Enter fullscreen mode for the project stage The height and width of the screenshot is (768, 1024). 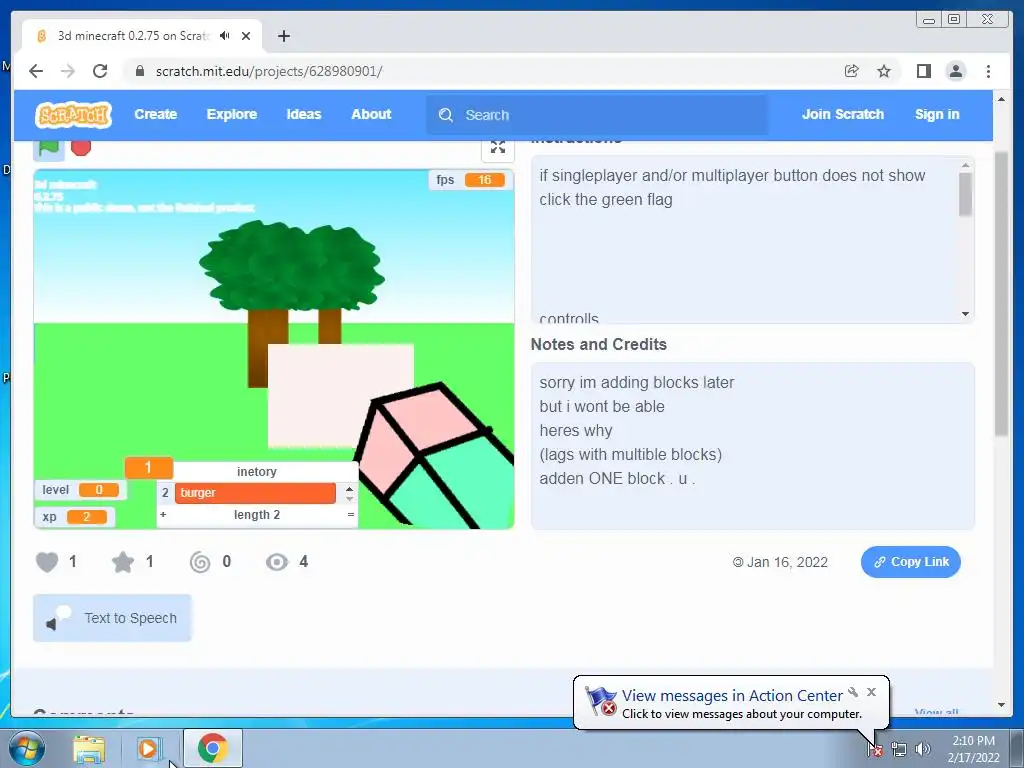[498, 148]
